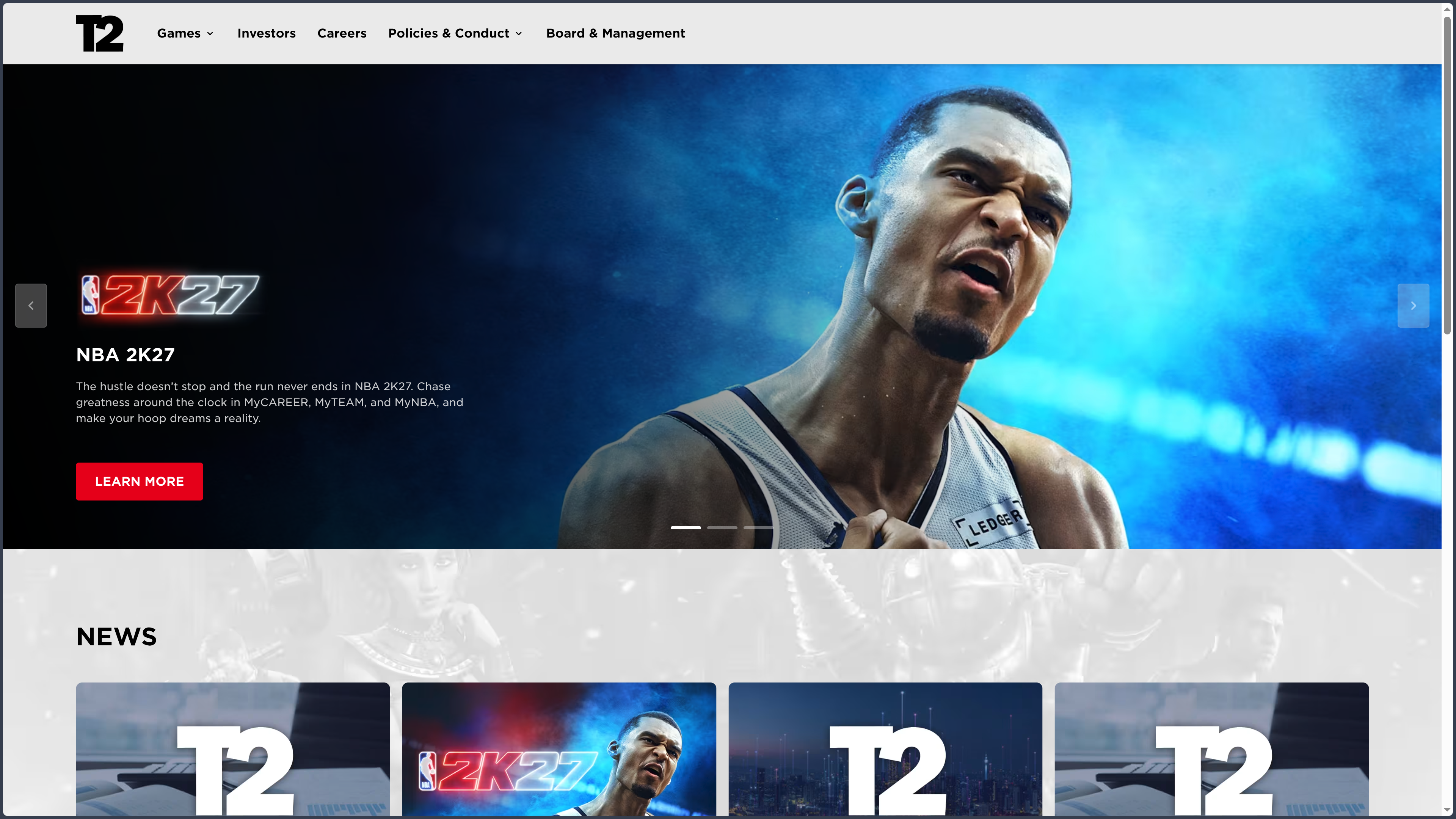The height and width of the screenshot is (819, 1456).
Task: Open the T2 city skyline news card
Action: pos(885,749)
